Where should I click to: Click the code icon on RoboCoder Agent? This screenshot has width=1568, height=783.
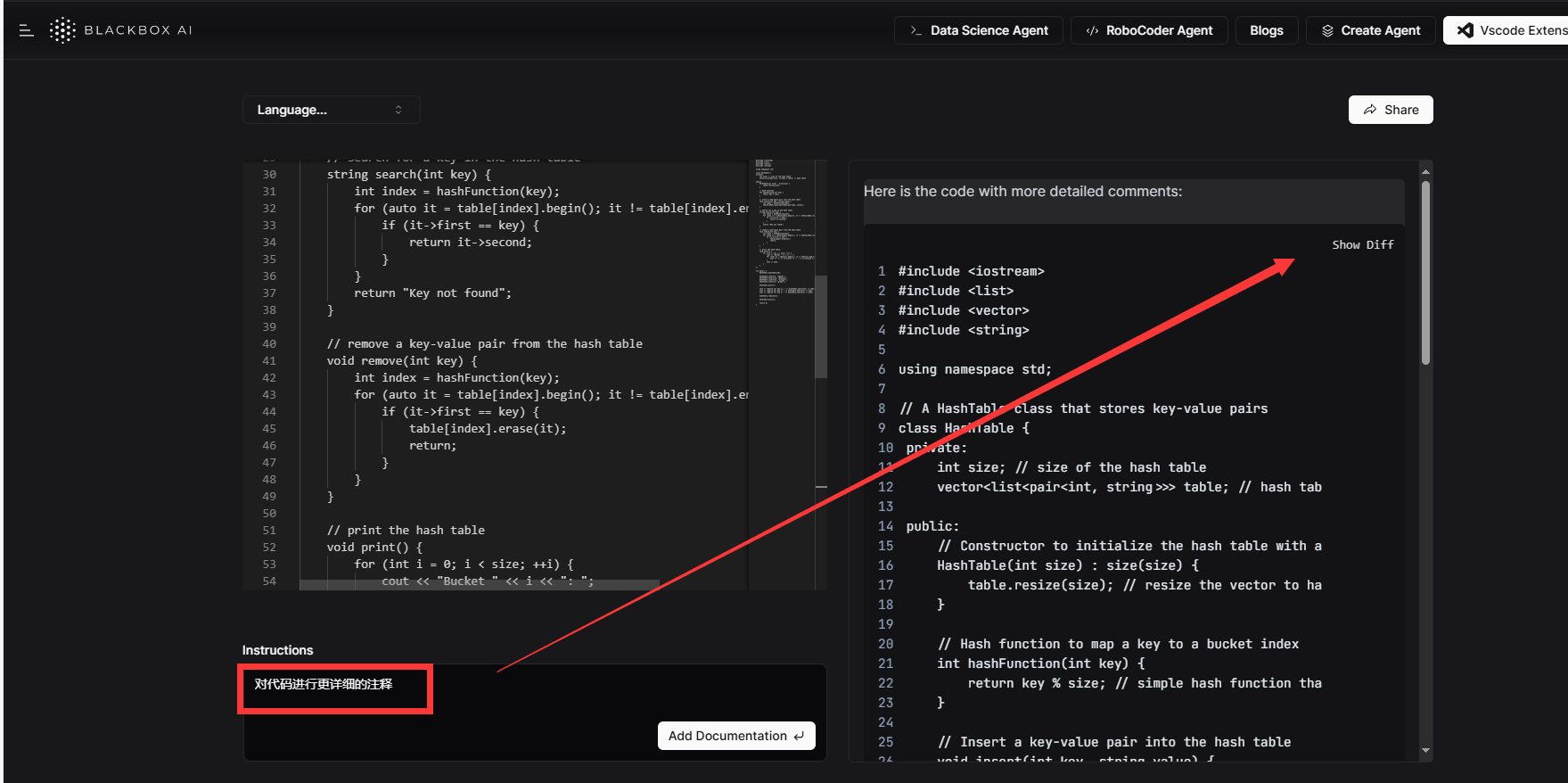point(1092,30)
